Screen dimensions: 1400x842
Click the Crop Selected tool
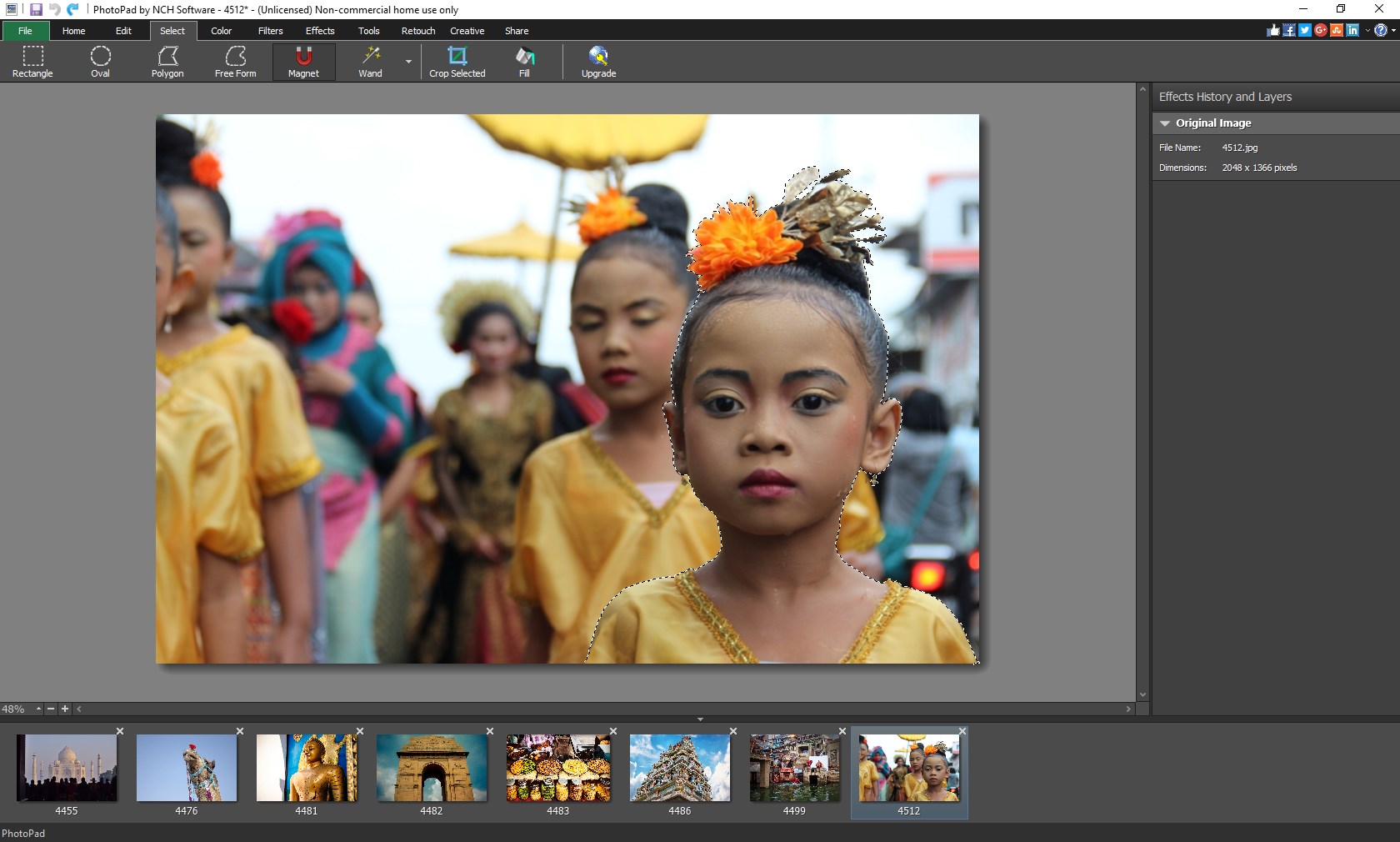[457, 61]
